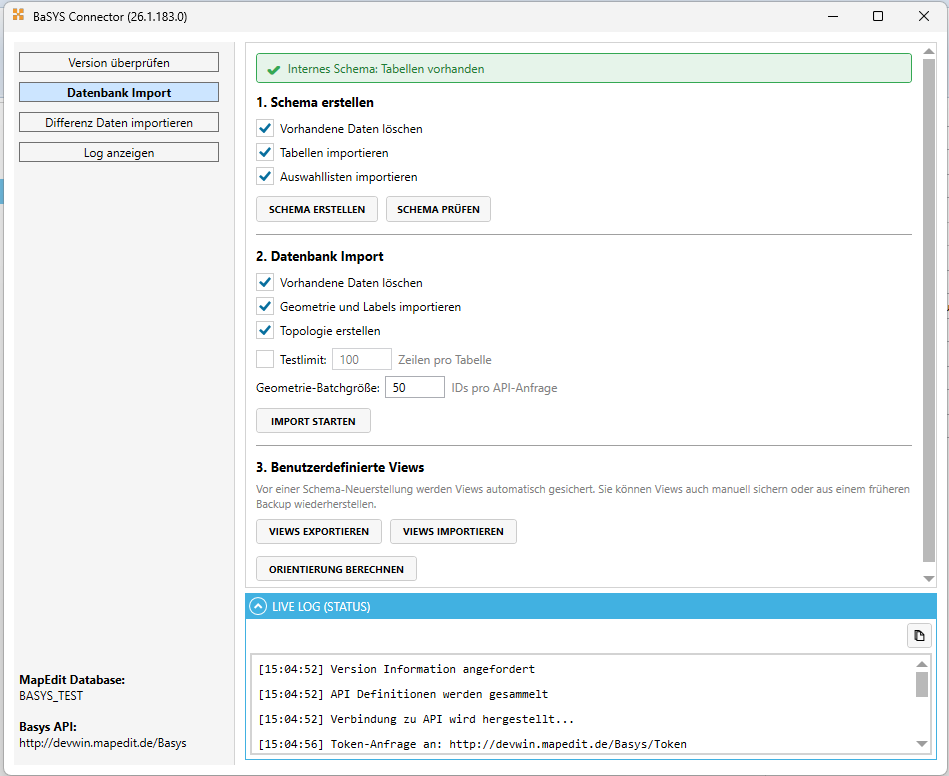Start import with IMPORT STARTEN
The width and height of the screenshot is (949, 776).
coord(314,421)
